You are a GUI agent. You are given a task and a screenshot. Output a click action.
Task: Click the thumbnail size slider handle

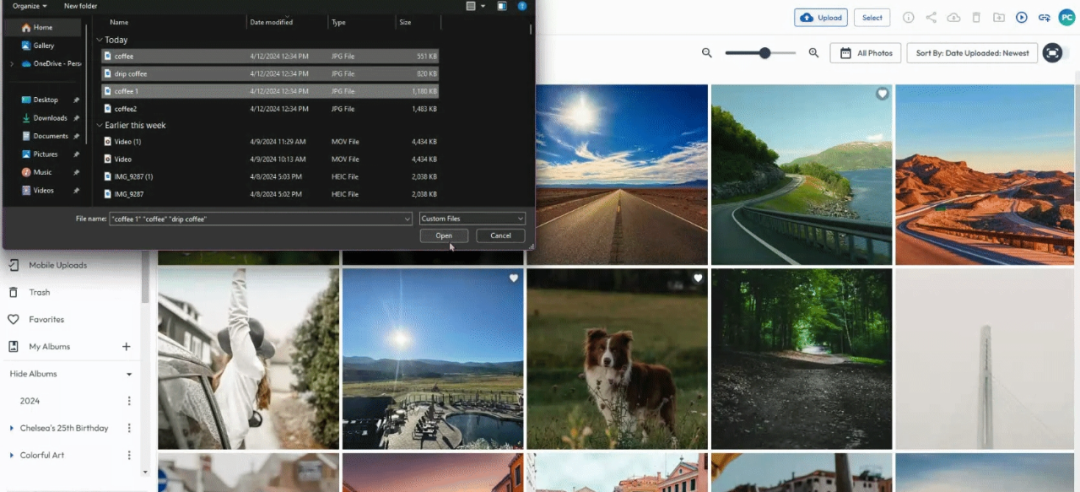[x=765, y=52]
